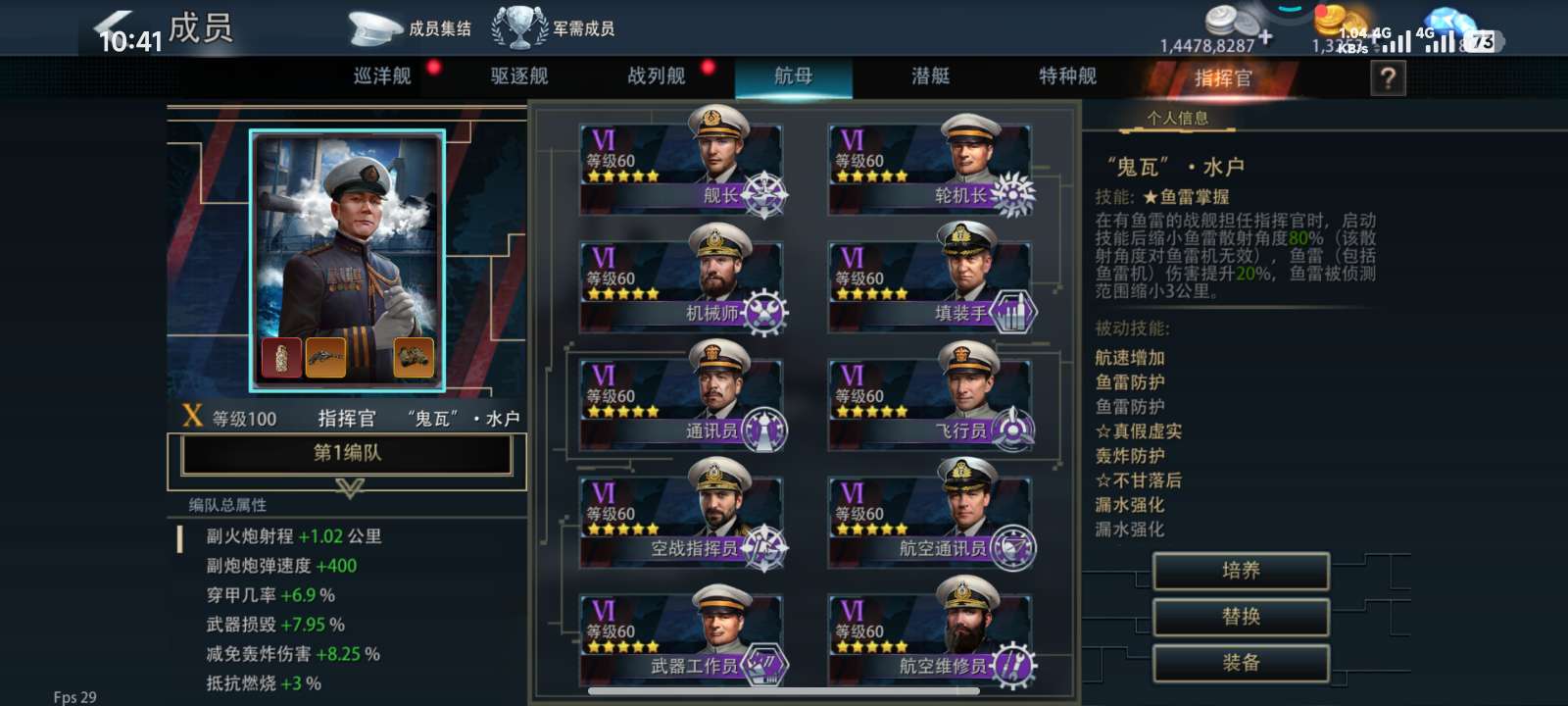1568x706 pixels.
Task: Select the 飞行员 crew member card
Action: click(932, 399)
